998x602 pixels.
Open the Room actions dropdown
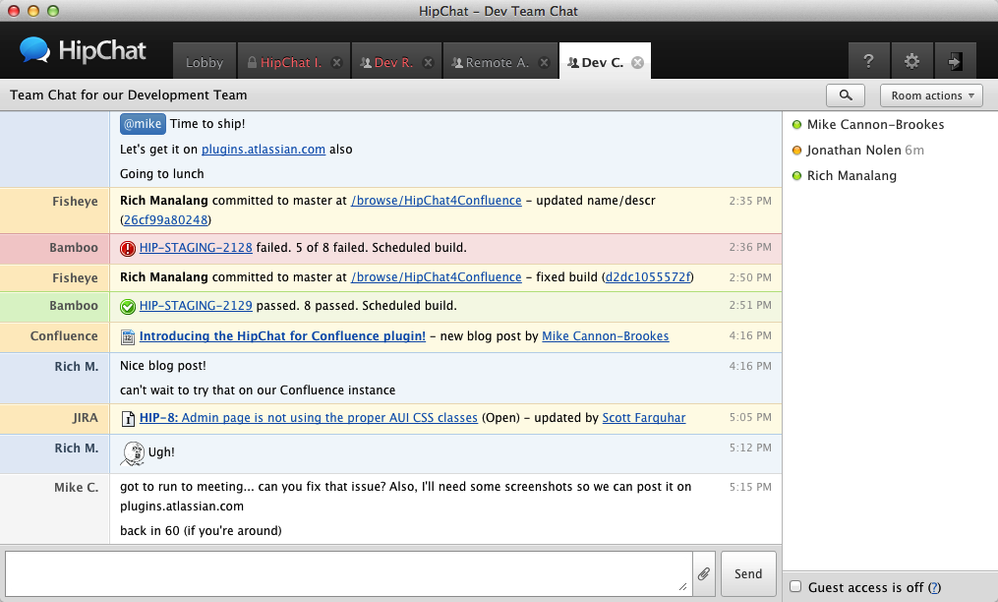click(x=931, y=95)
